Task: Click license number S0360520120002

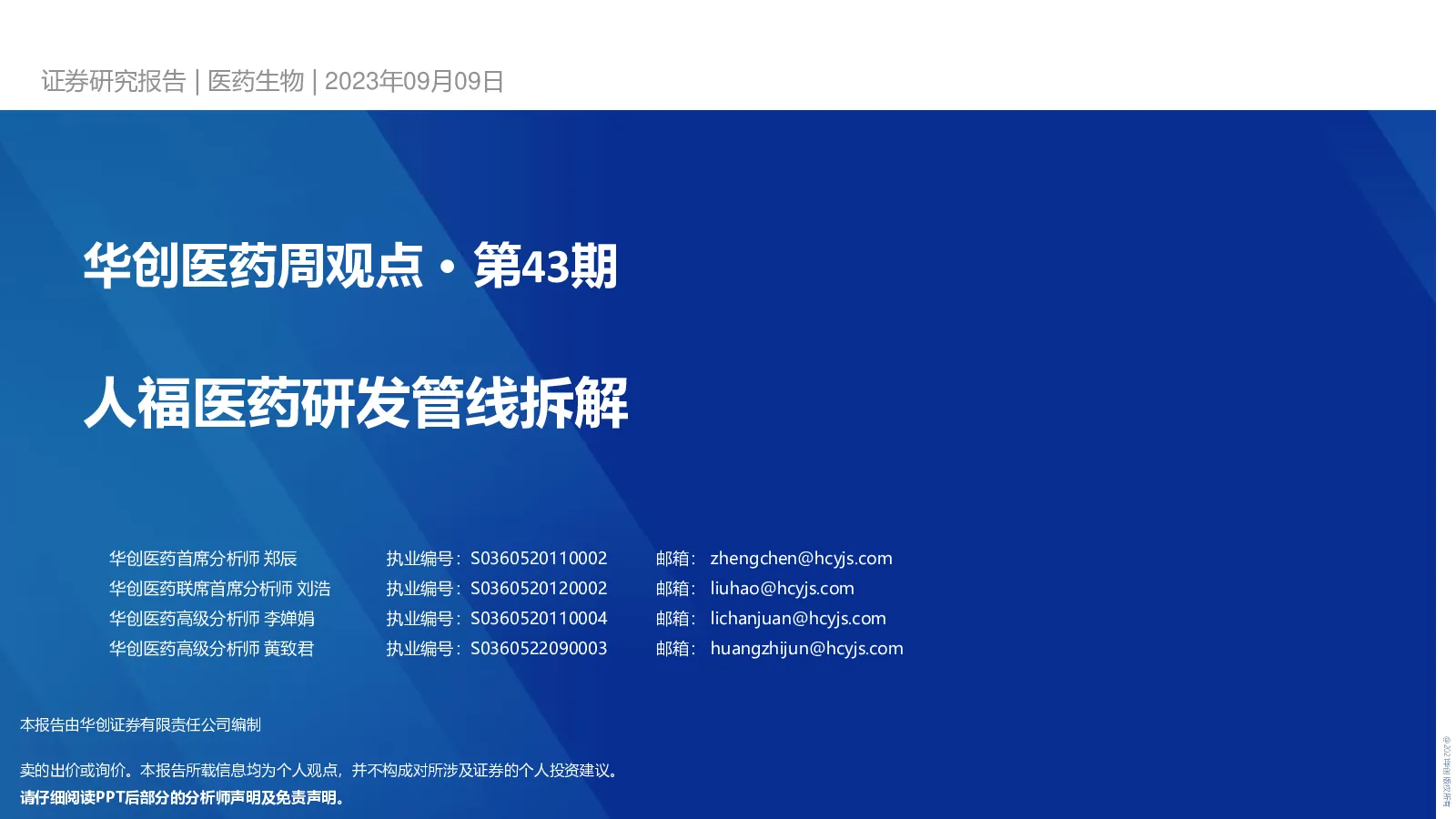Action: click(539, 589)
